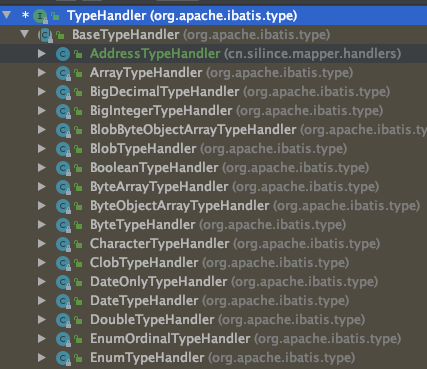This screenshot has width=427, height=369.
Task: Click the DateOnlyTypeHandler class icon
Action: tap(63, 282)
